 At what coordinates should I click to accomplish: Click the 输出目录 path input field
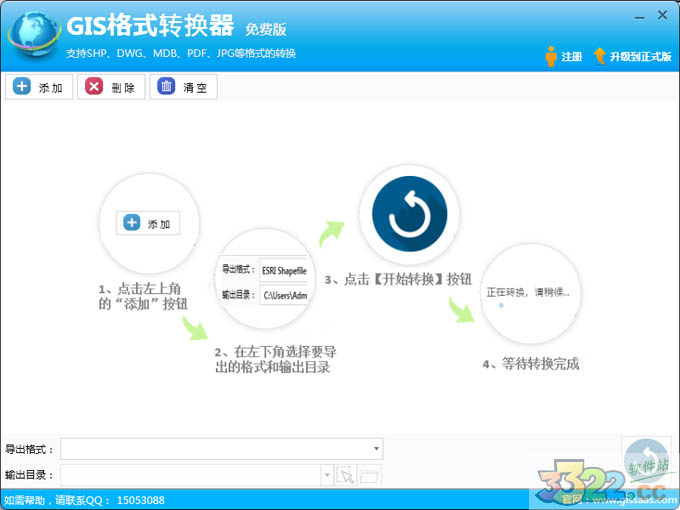(191, 475)
